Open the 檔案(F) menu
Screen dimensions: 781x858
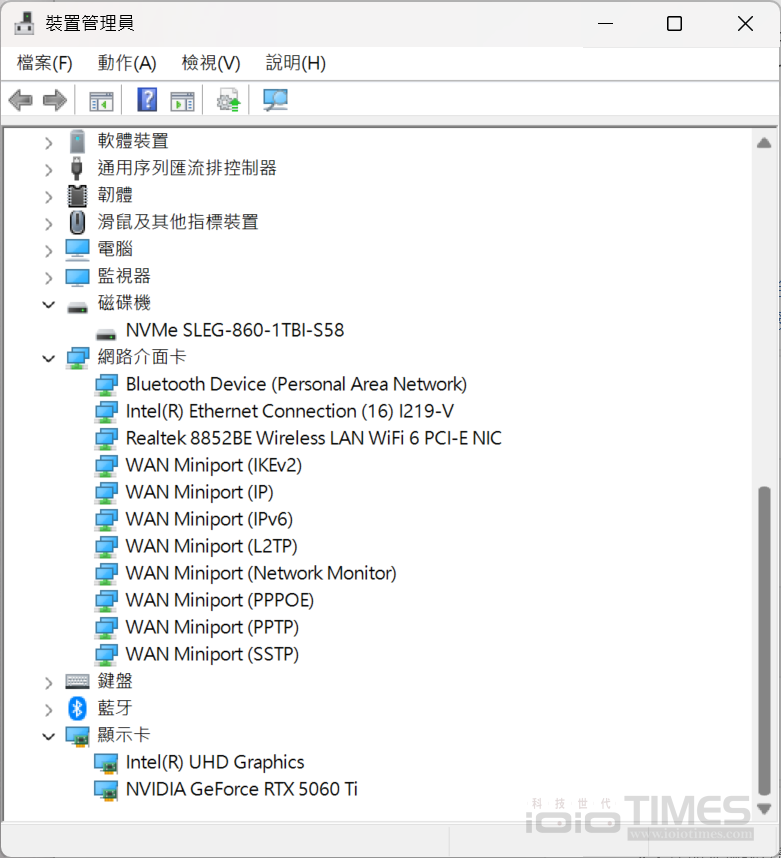pyautogui.click(x=44, y=63)
